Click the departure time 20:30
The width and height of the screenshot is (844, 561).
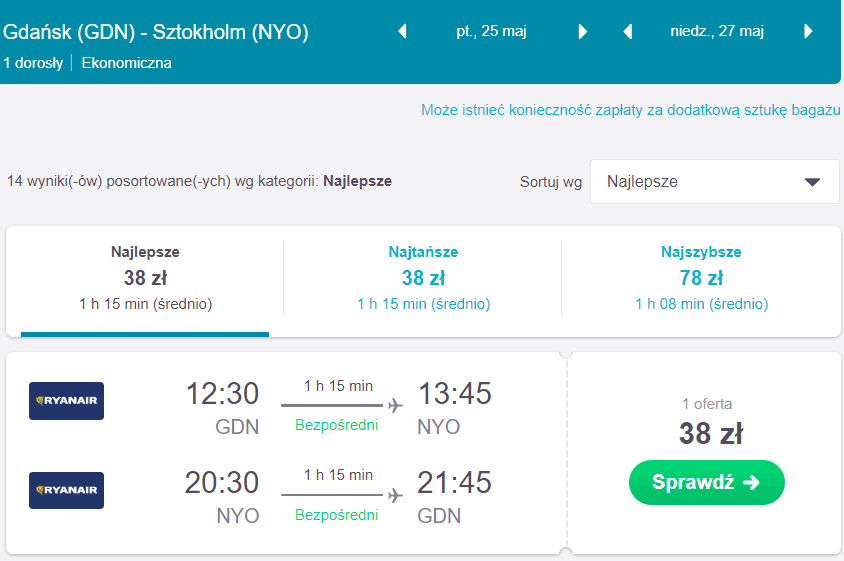pyautogui.click(x=222, y=482)
